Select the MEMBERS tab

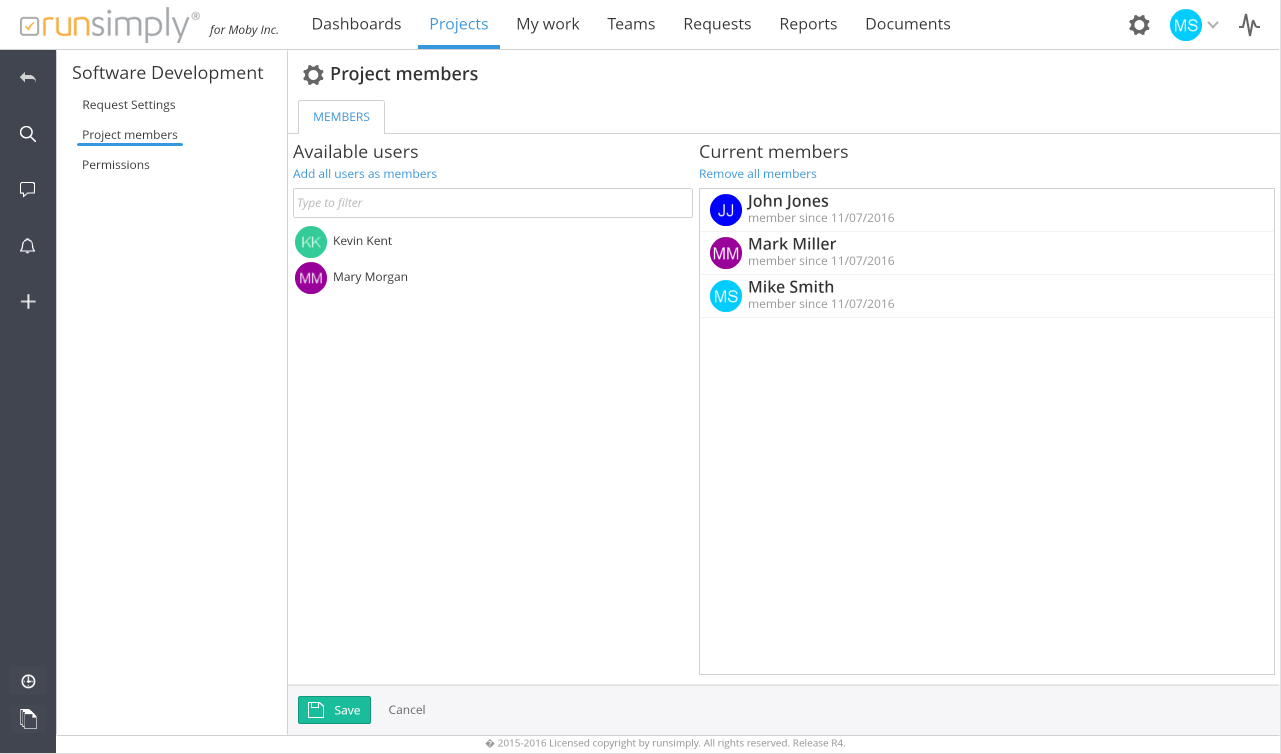[x=341, y=117]
